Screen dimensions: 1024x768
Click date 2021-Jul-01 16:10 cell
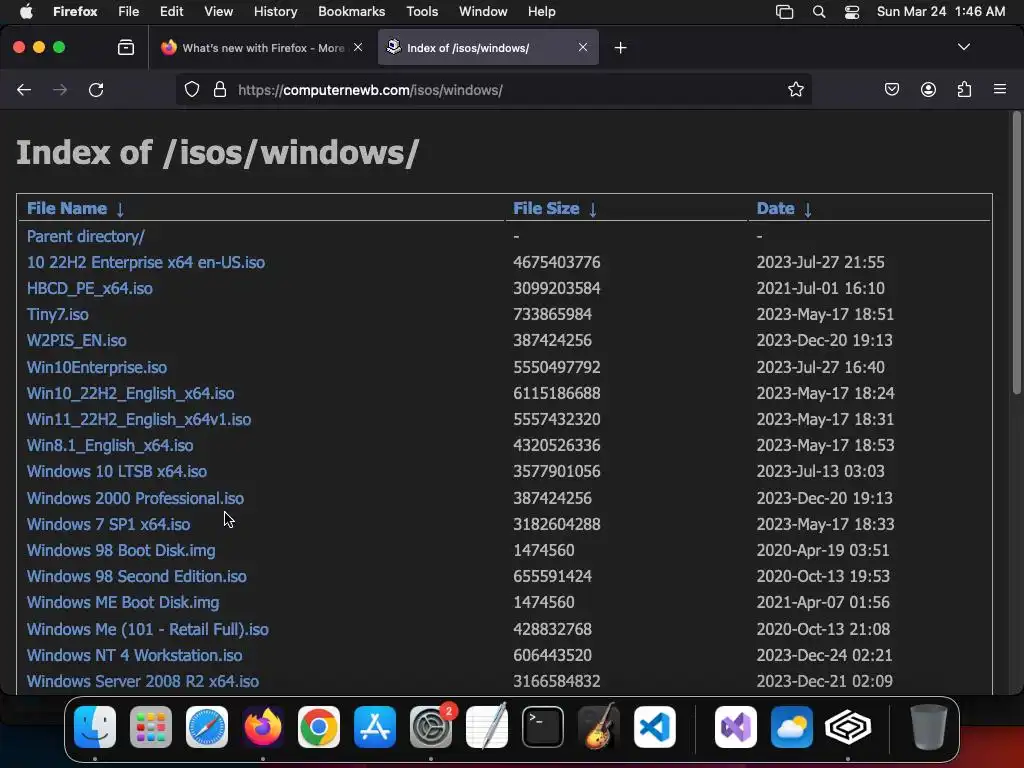tap(820, 289)
